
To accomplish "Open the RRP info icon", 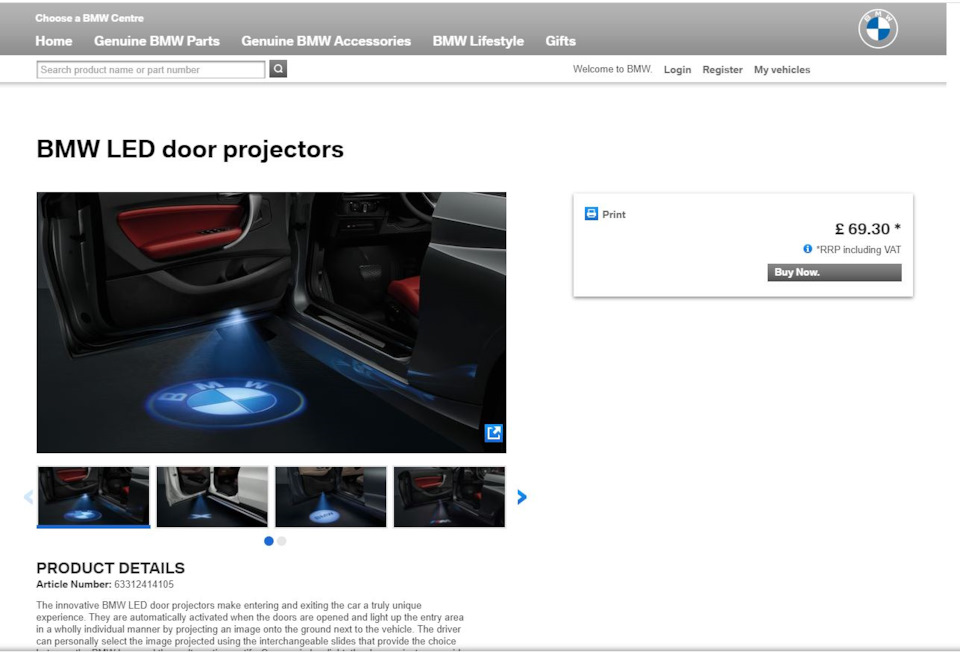I will point(808,249).
